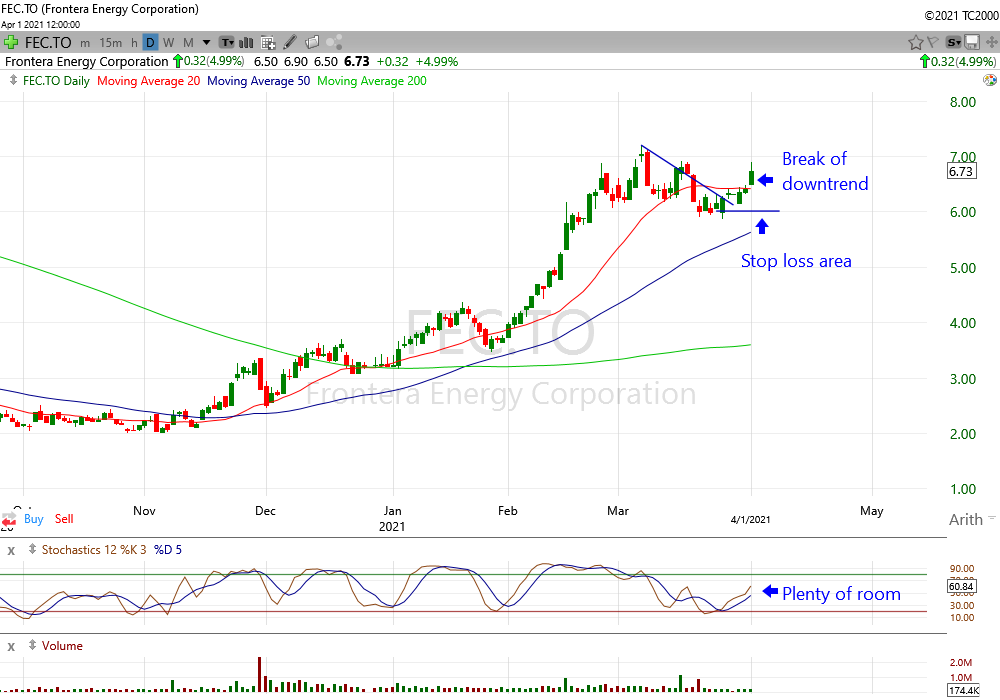Click the 6.73 current price tag

961,171
